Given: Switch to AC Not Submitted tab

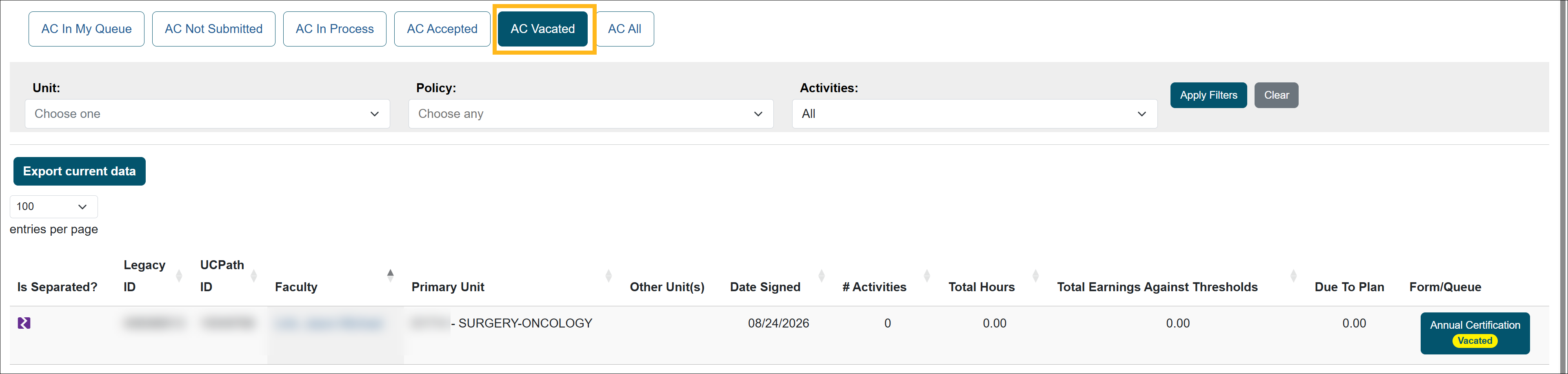Looking at the screenshot, I should [214, 29].
